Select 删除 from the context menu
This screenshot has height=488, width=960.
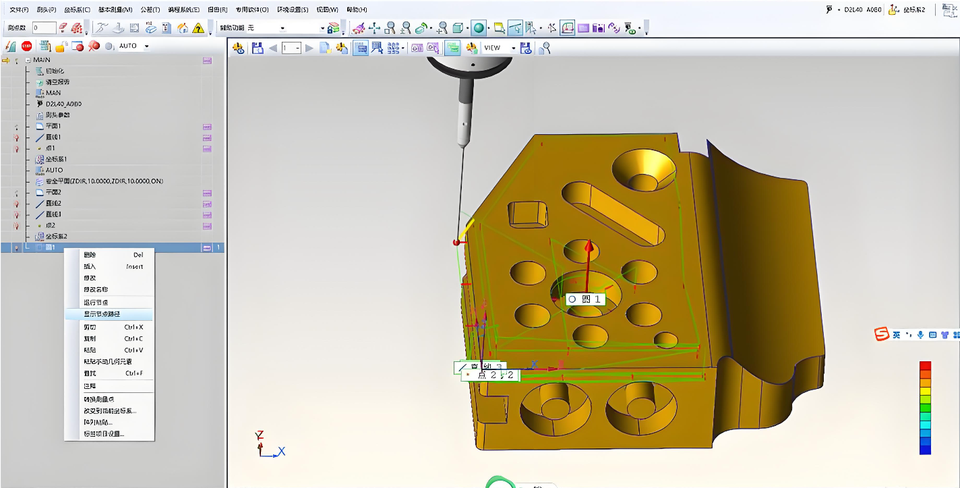[x=90, y=255]
